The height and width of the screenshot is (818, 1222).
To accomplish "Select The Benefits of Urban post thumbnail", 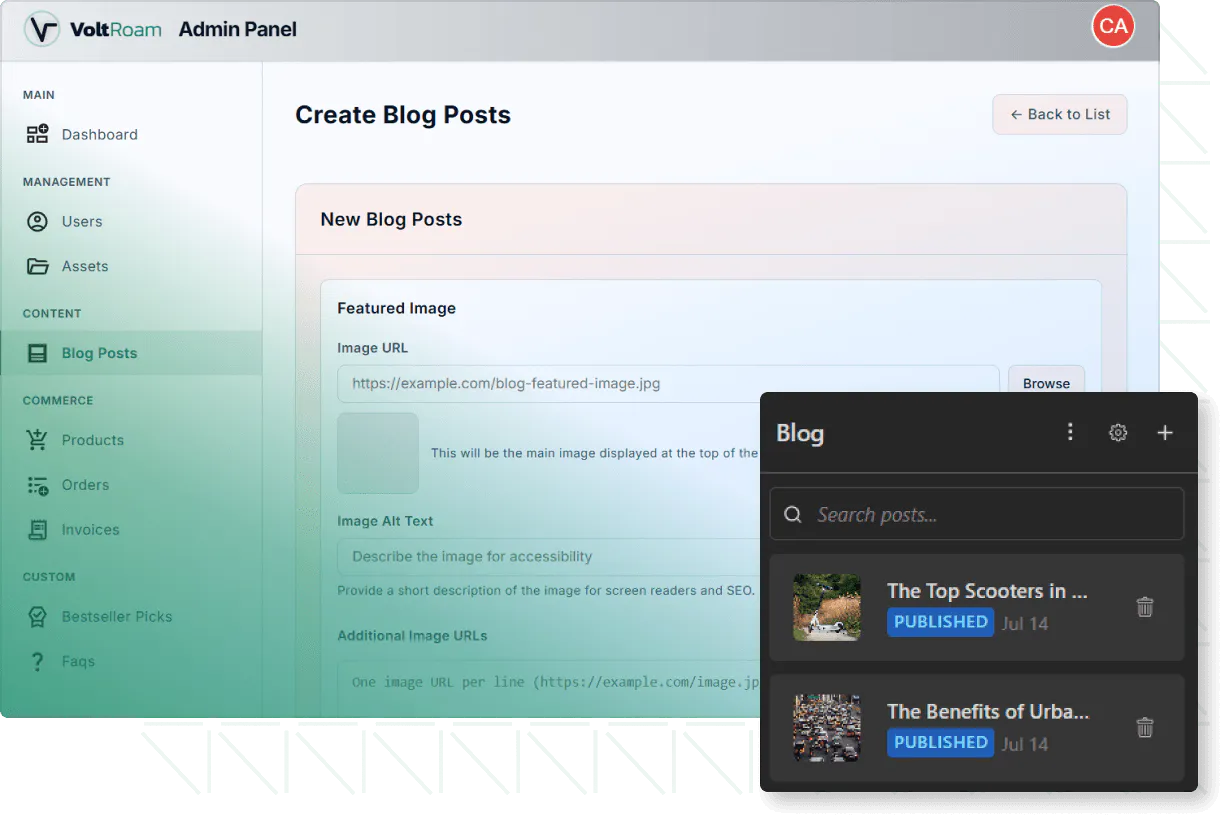I will pos(827,728).
